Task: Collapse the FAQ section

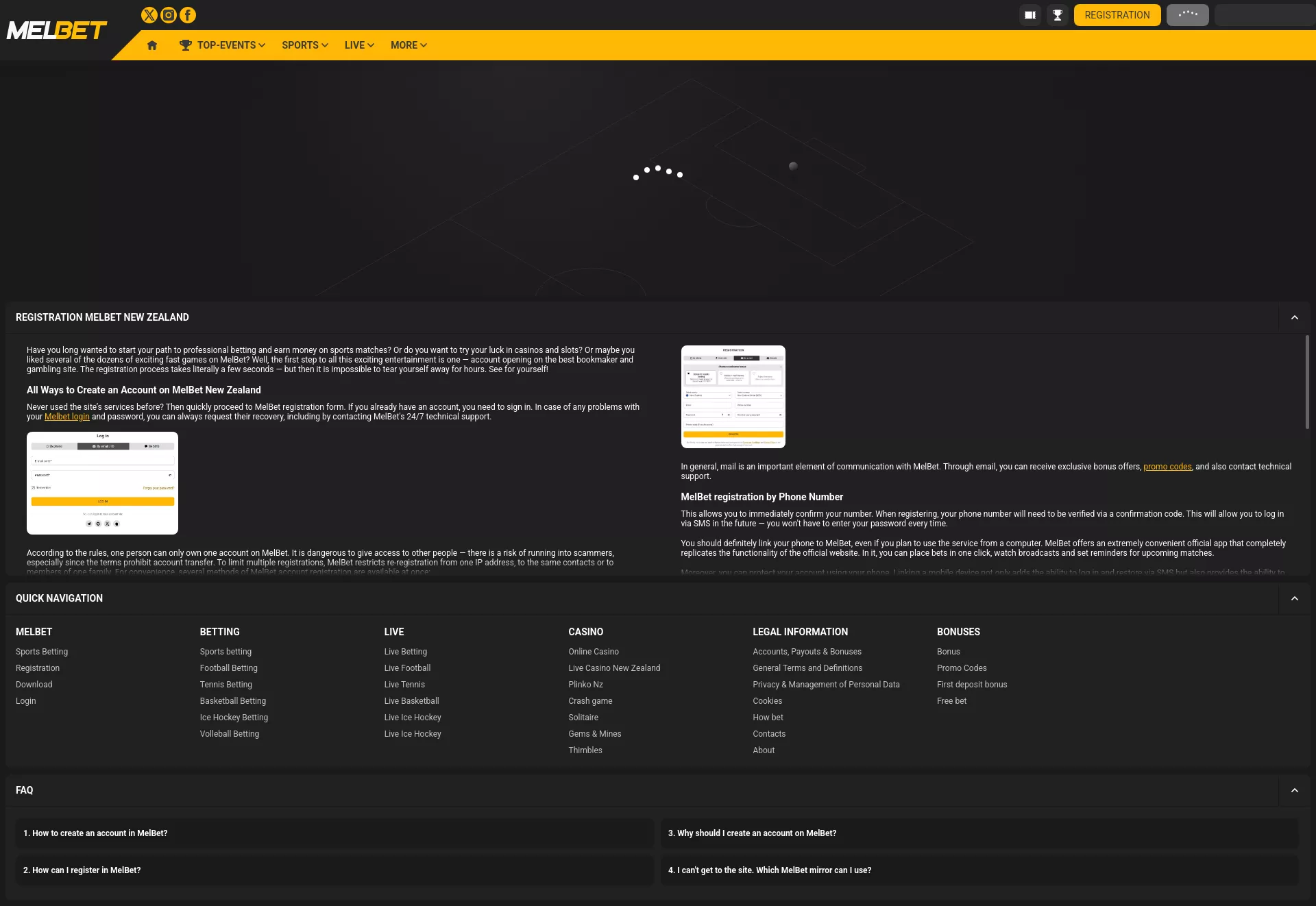Action: pos(1294,790)
